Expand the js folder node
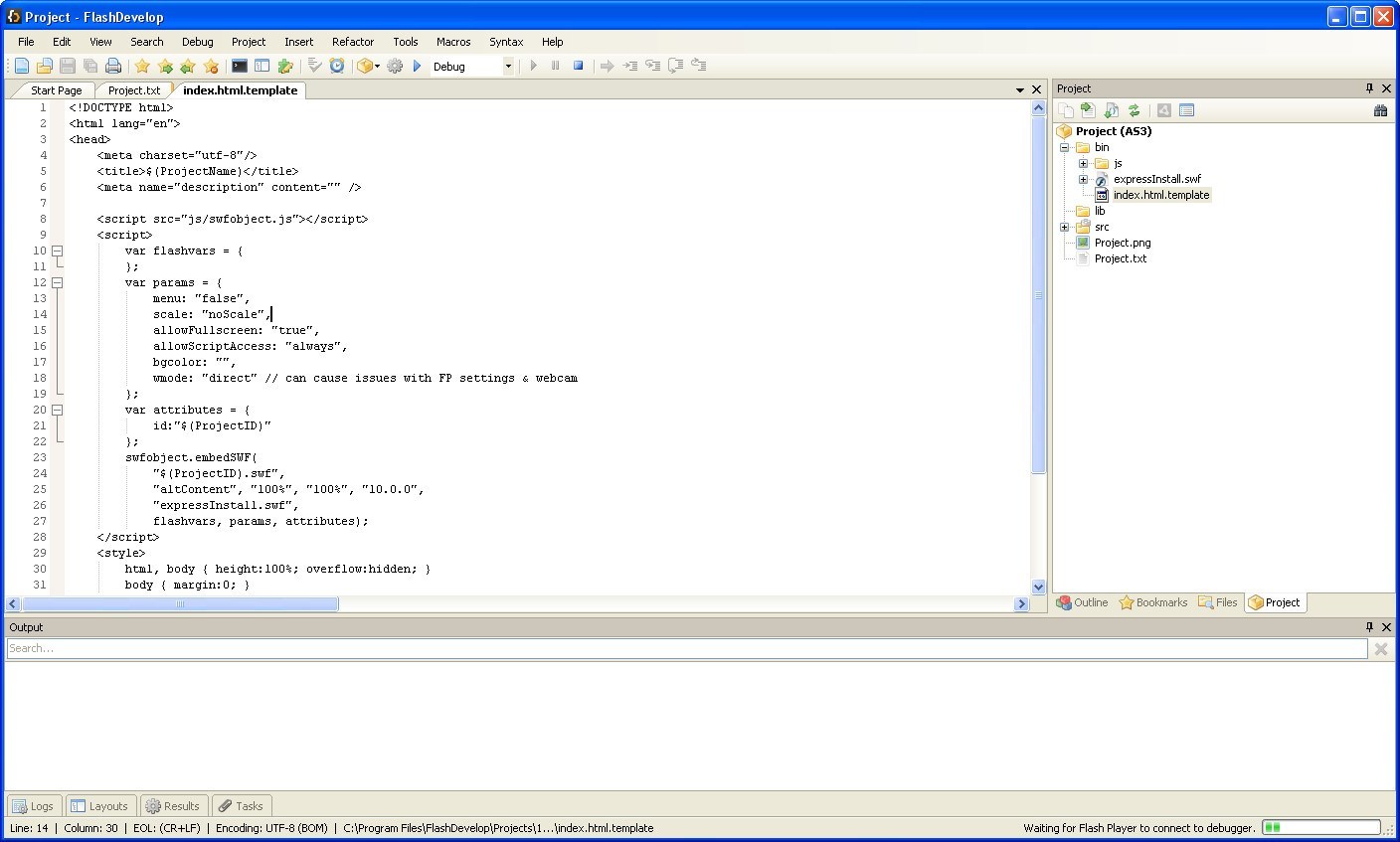 (x=1083, y=163)
